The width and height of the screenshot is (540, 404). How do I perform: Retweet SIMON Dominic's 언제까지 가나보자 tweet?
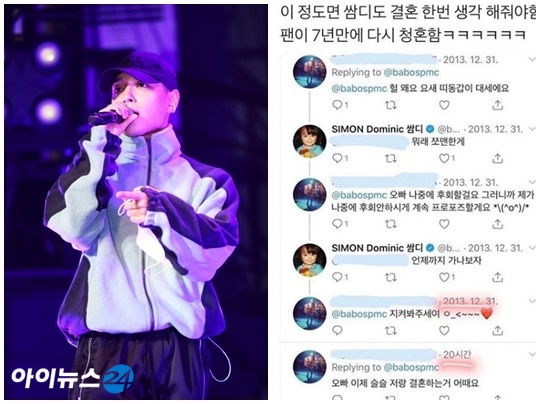[x=390, y=277]
